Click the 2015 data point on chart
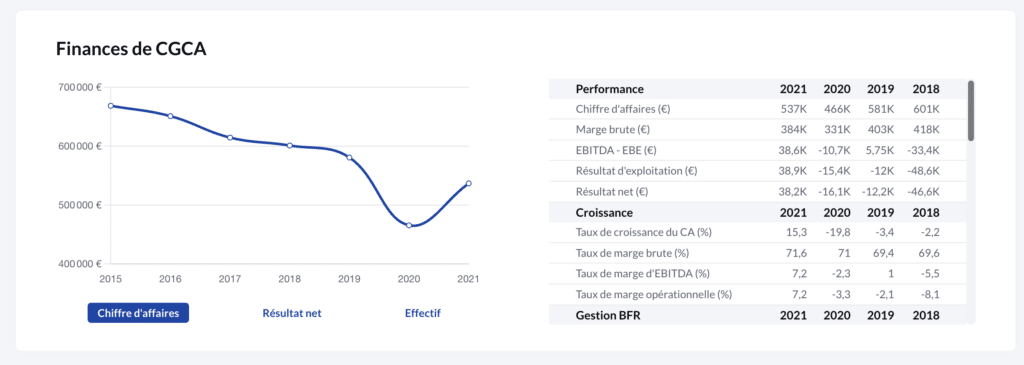1024x365 pixels. [x=111, y=106]
